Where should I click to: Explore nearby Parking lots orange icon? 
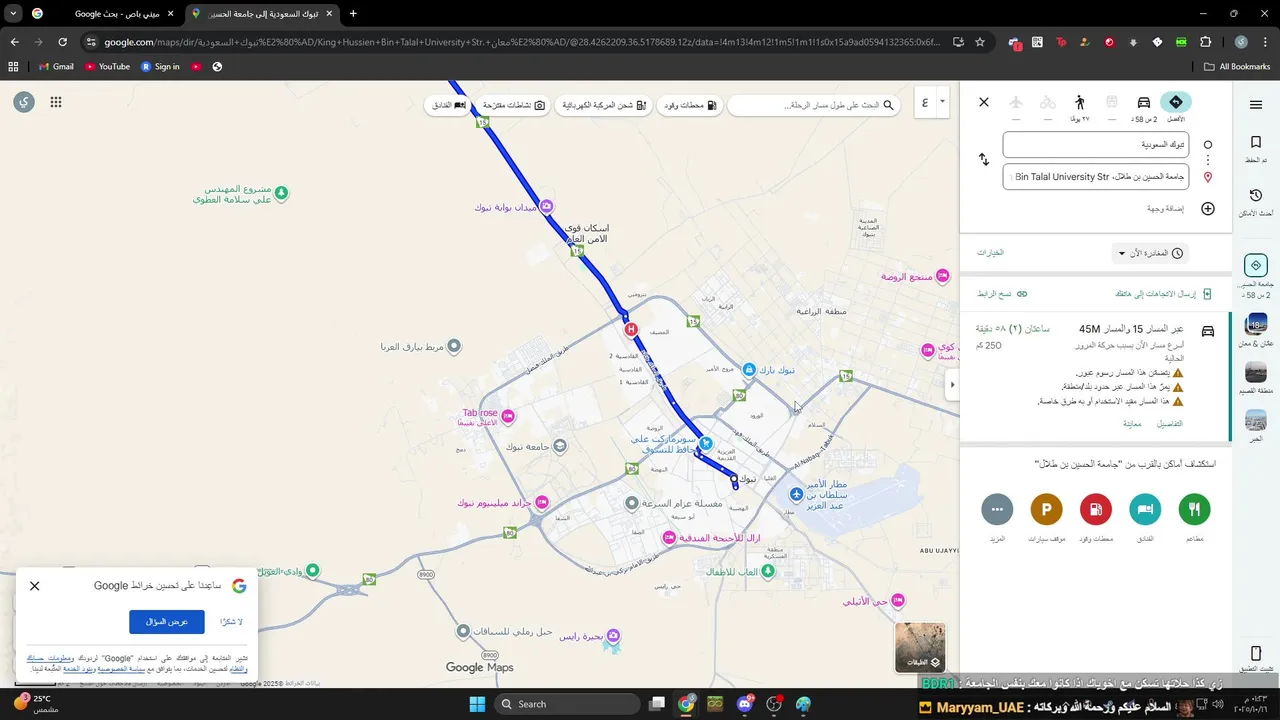coord(1046,509)
